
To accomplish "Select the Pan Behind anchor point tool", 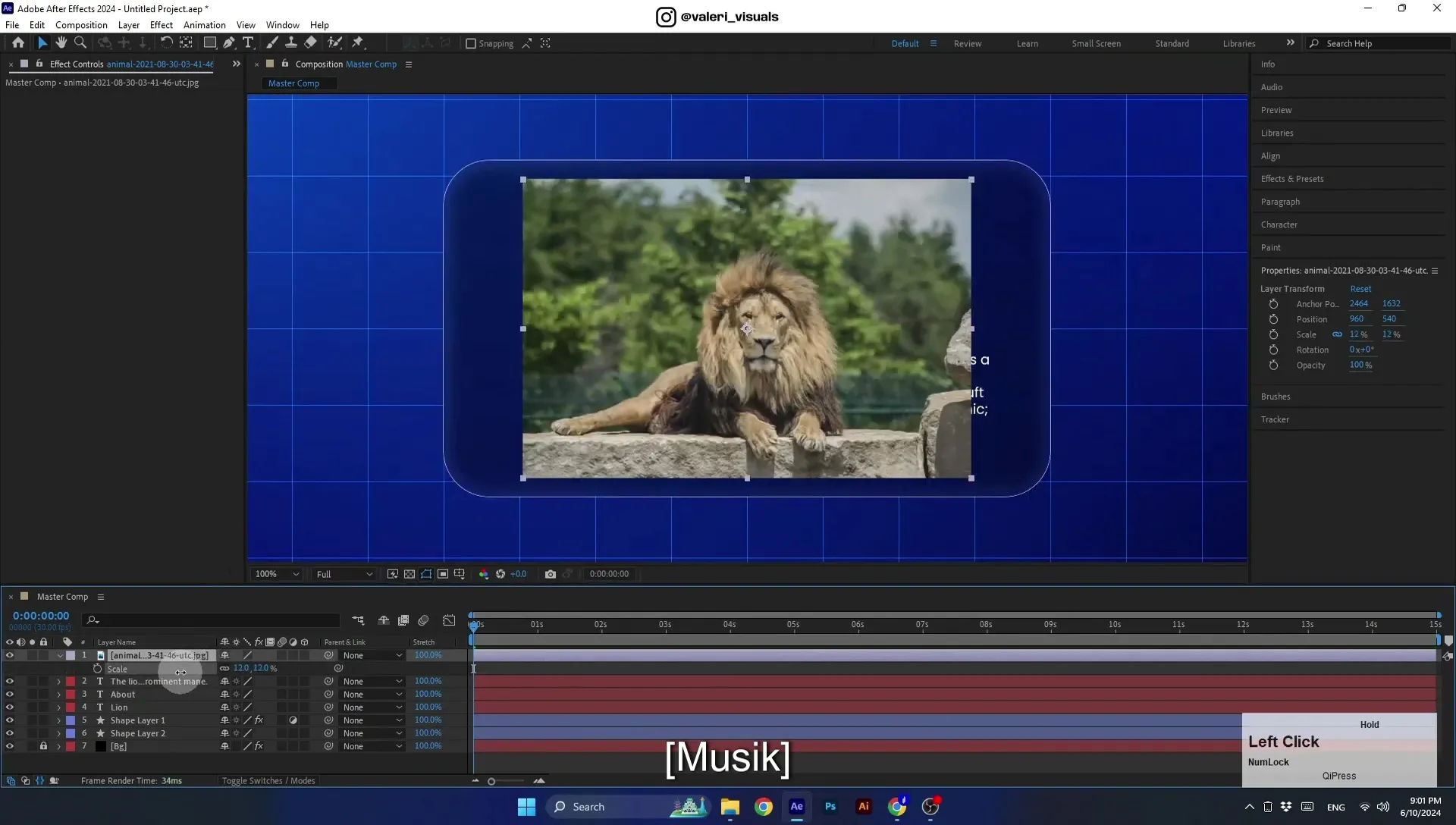I will (186, 43).
